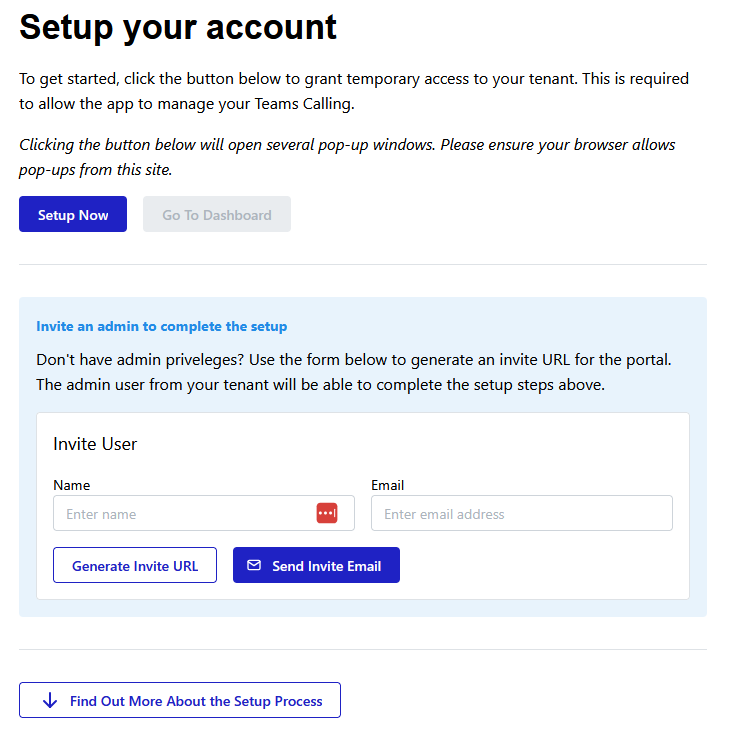Click the divider line below Setup Now
746x754 pixels.
coord(363,265)
